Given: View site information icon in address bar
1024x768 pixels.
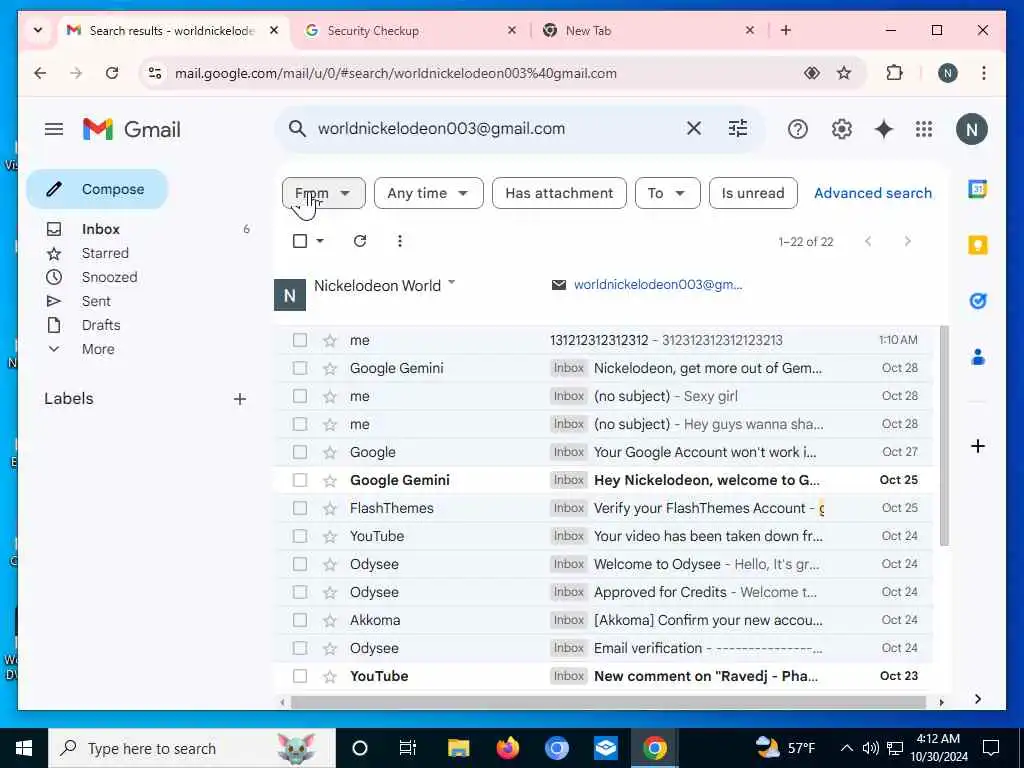Looking at the screenshot, I should [155, 73].
